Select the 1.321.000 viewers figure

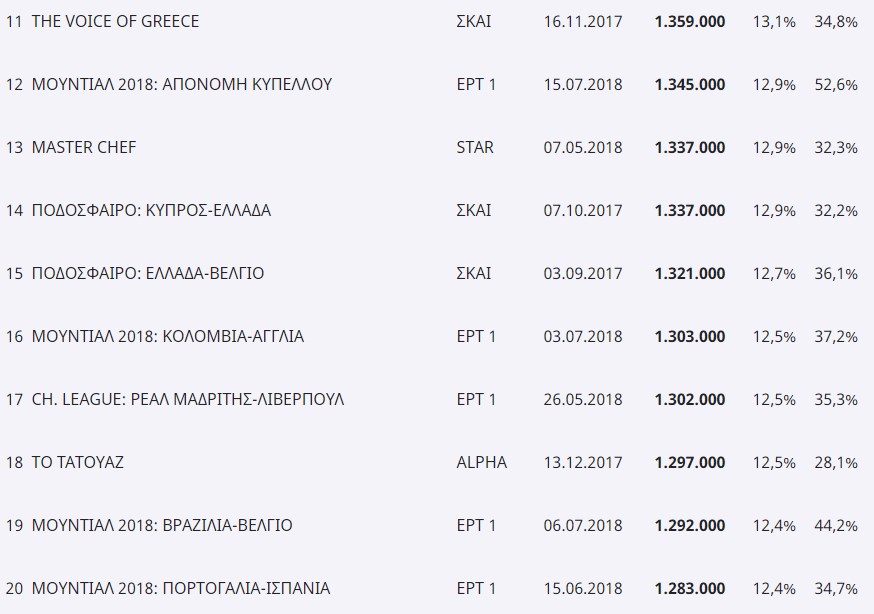pyautogui.click(x=690, y=274)
